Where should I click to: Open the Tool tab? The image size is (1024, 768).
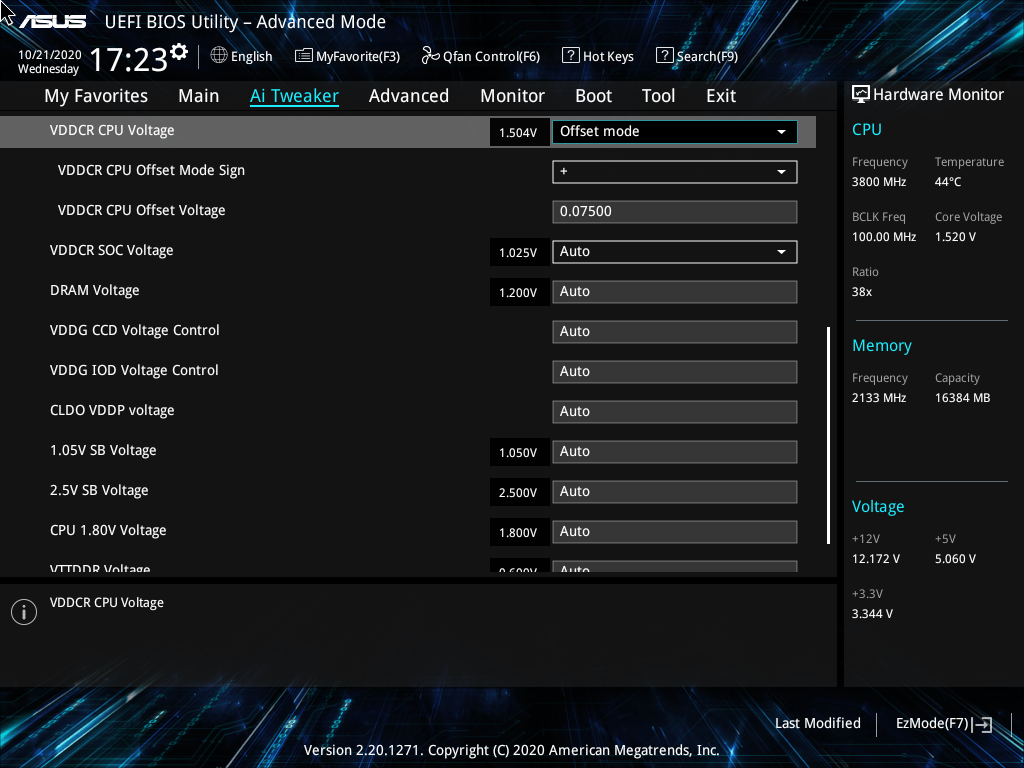tap(658, 96)
